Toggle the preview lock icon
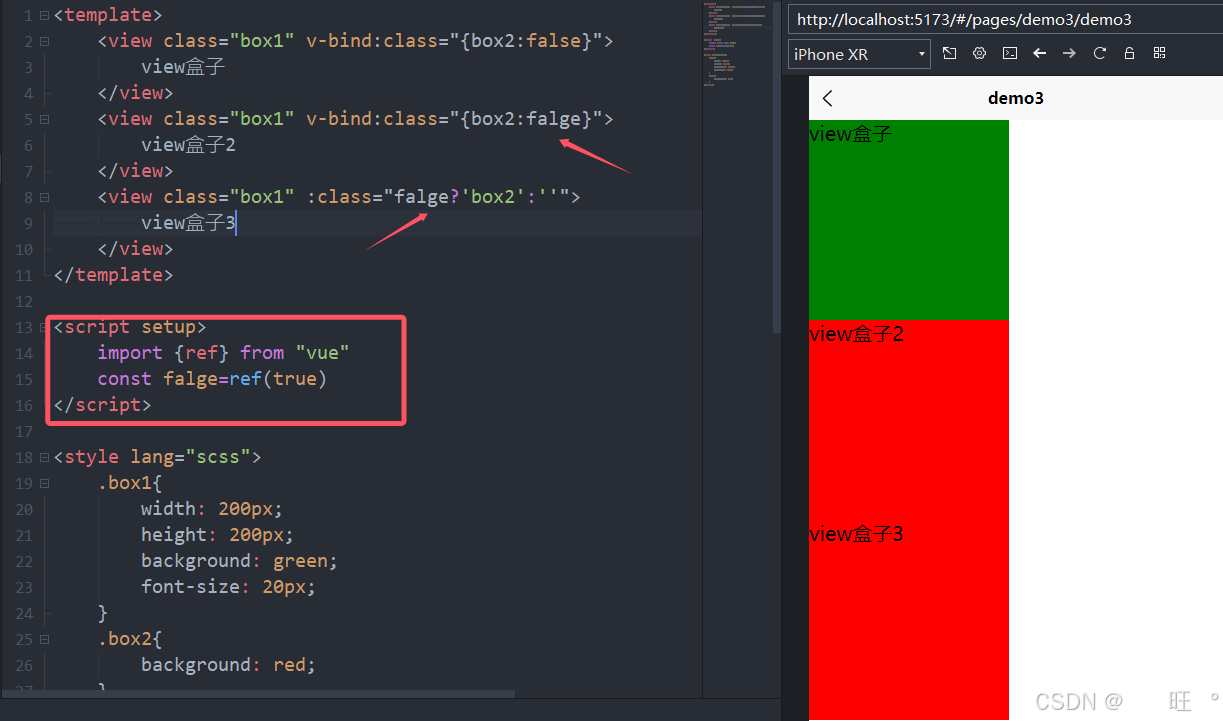Viewport: 1223px width, 721px height. [1129, 53]
